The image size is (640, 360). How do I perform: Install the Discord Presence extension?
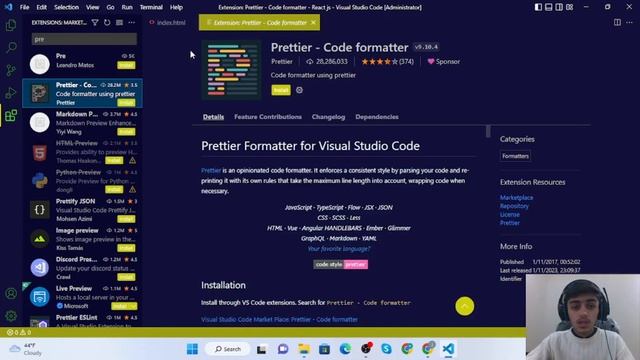coord(126,277)
